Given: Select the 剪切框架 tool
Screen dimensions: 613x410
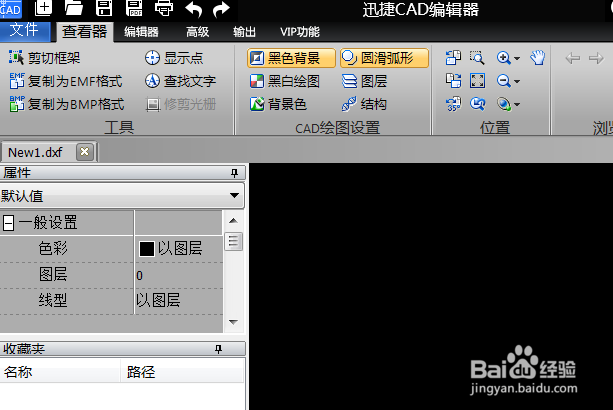Looking at the screenshot, I should (x=45, y=58).
